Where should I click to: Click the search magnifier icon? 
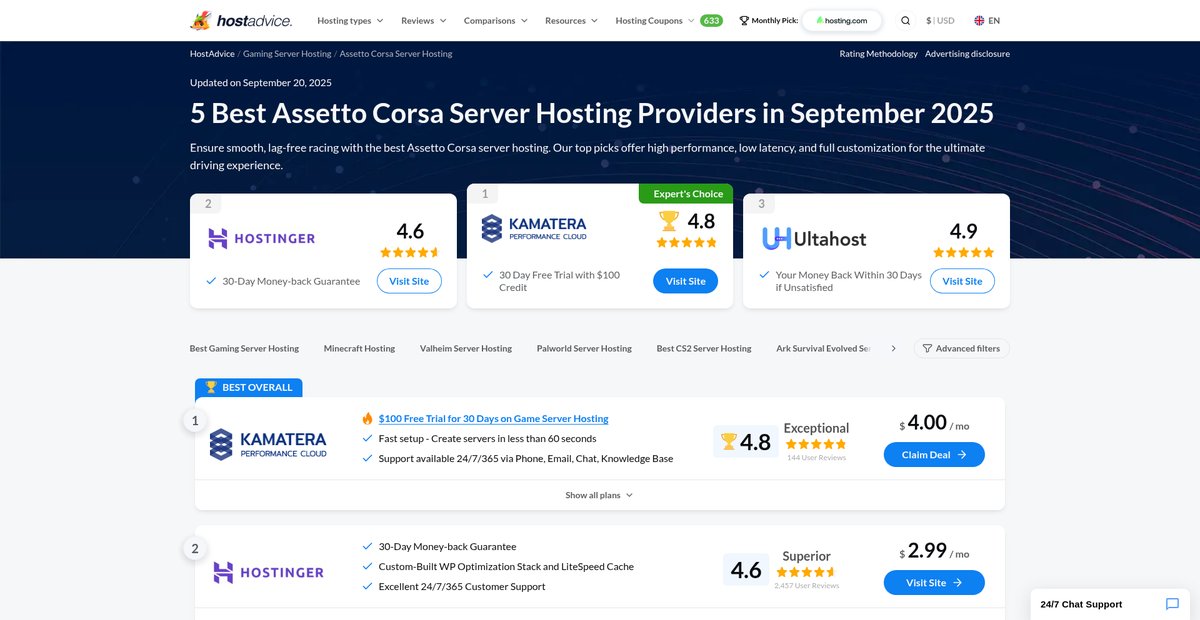(x=906, y=20)
